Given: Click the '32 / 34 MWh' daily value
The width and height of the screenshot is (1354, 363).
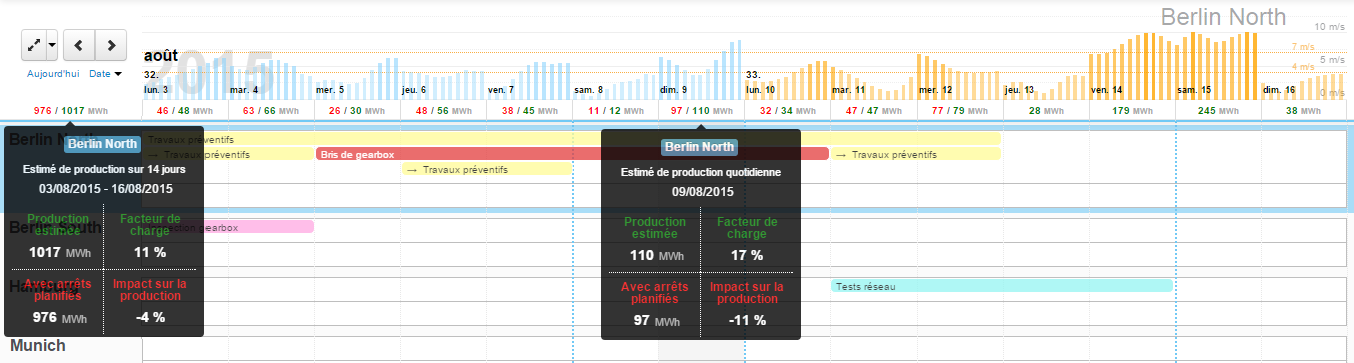Looking at the screenshot, I should click(x=788, y=111).
